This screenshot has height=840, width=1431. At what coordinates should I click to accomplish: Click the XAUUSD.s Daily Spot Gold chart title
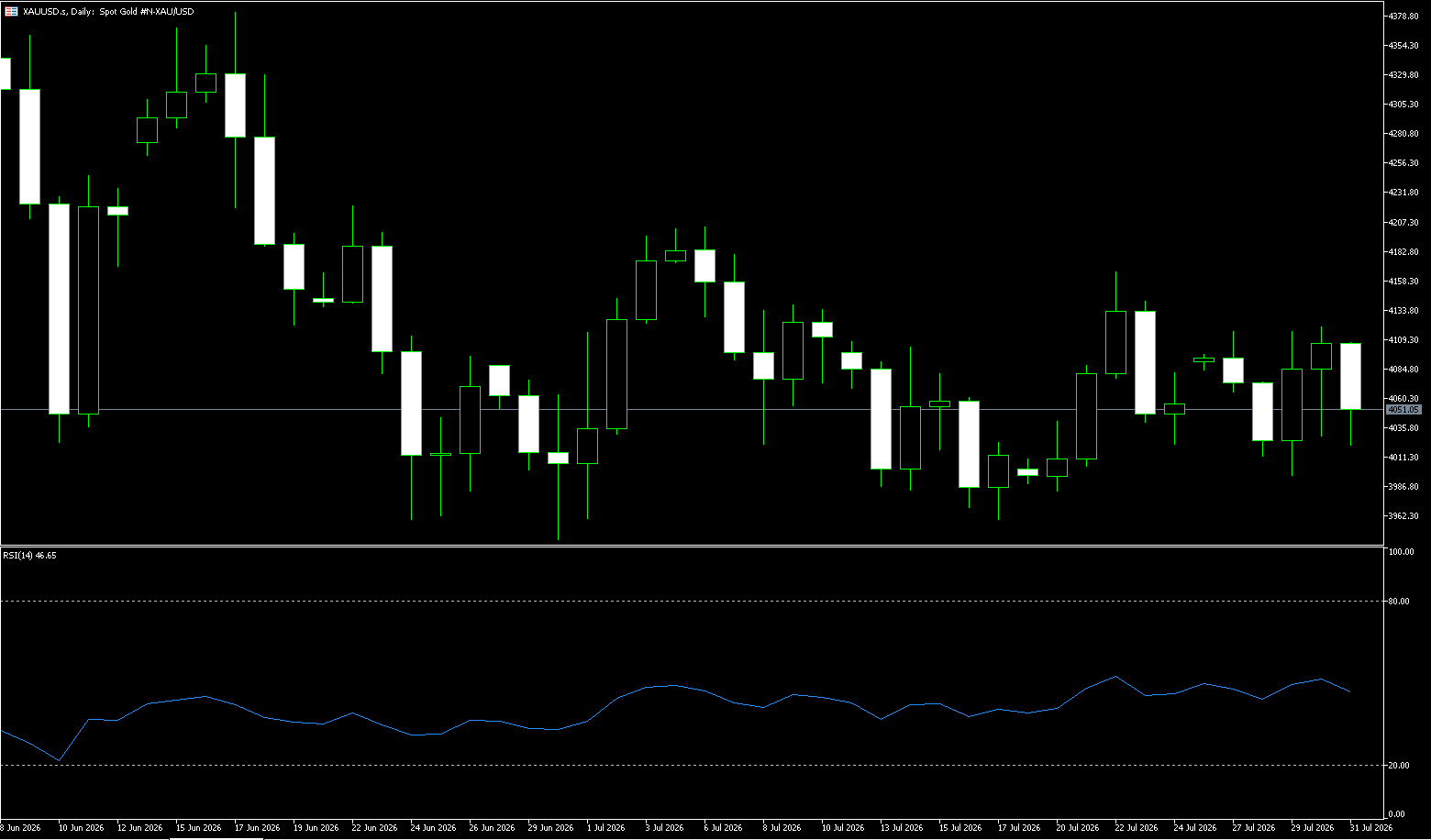pos(108,11)
